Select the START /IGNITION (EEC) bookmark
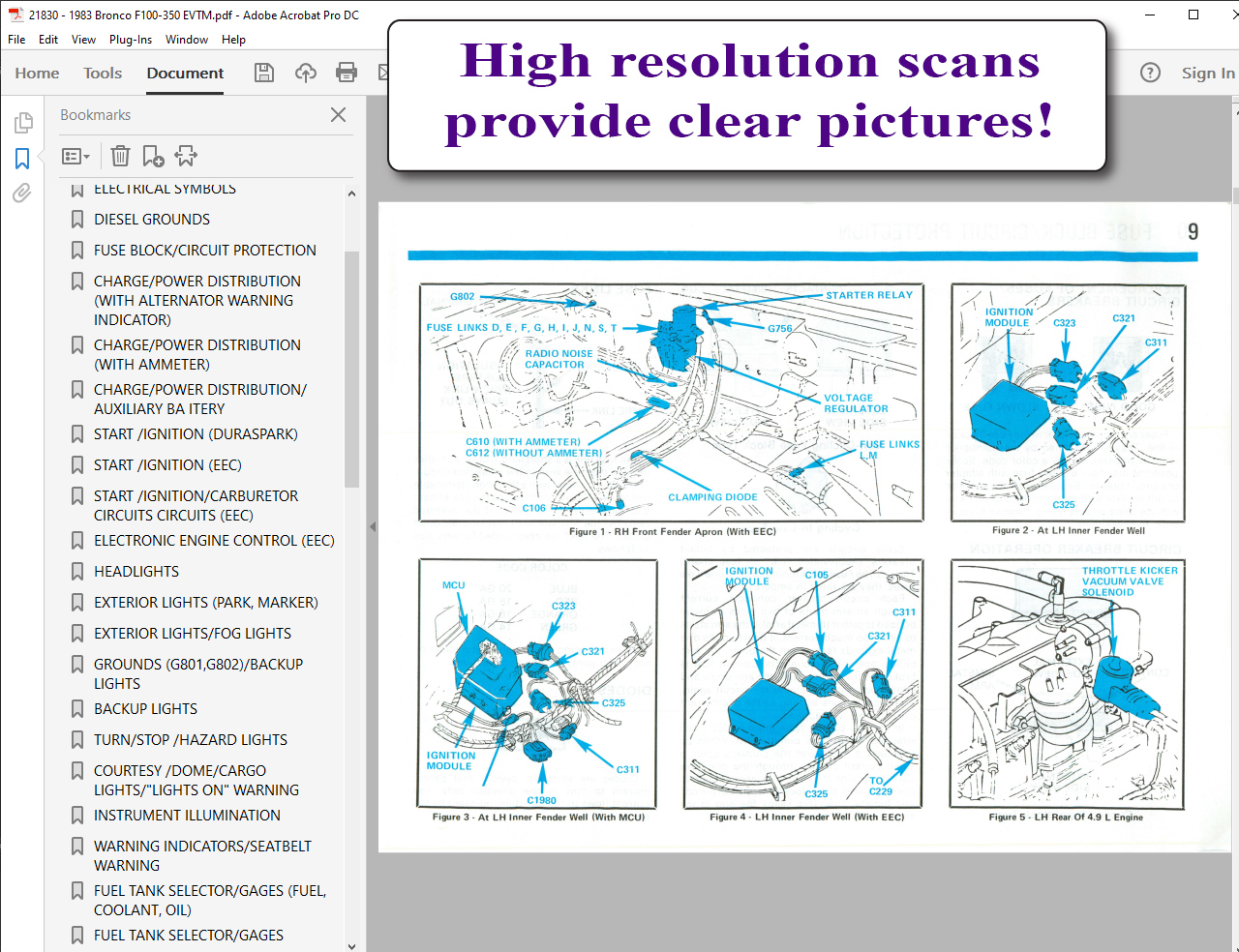1239x952 pixels. [x=167, y=465]
